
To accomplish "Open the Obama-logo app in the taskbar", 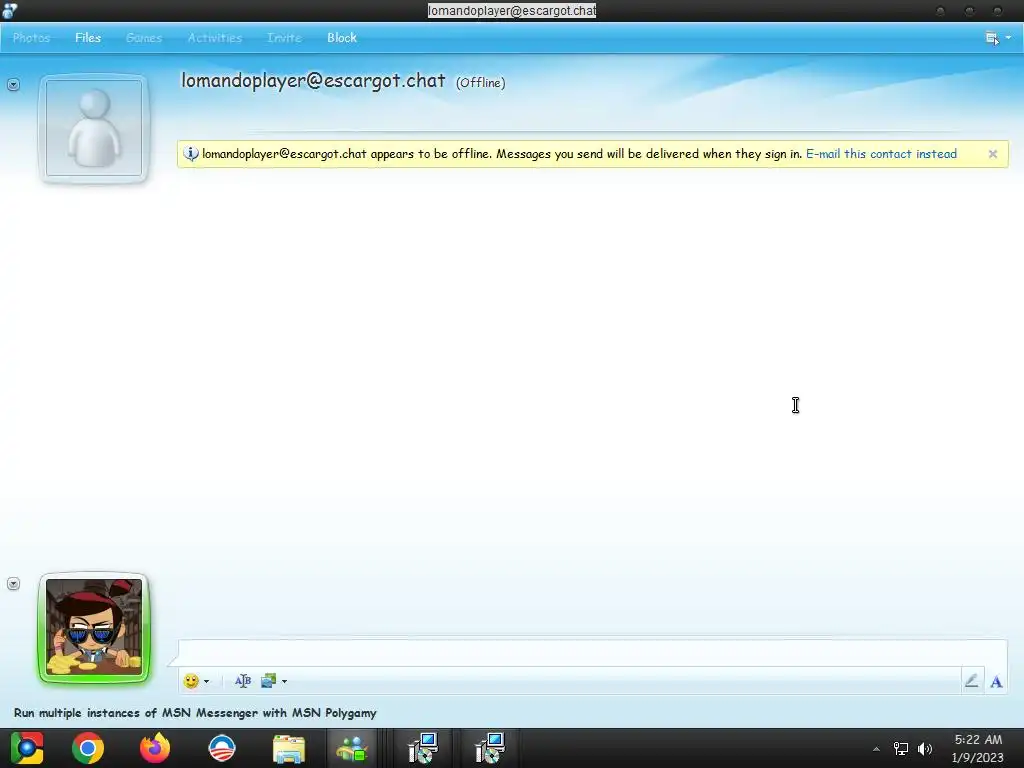I will click(x=222, y=748).
